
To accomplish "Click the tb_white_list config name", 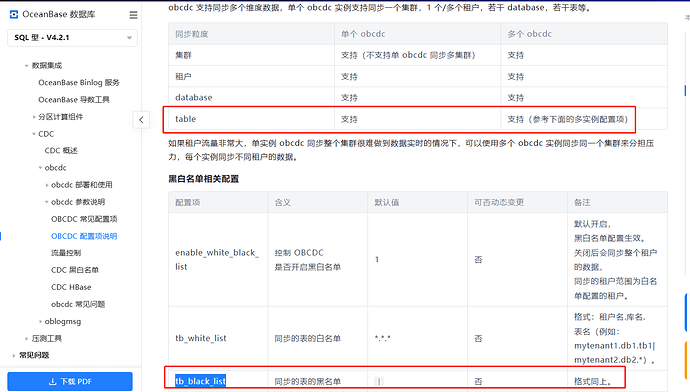I will click(x=201, y=338).
